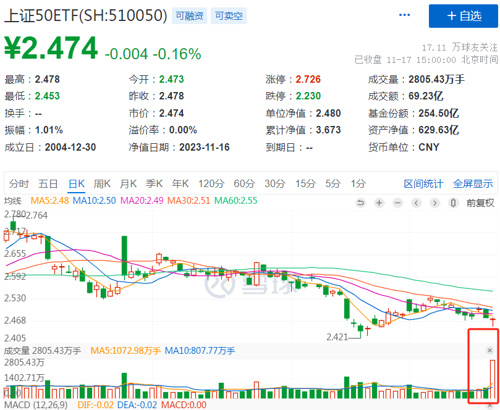The width and height of the screenshot is (500, 410).
Task: Zoom out the chart with minus icon
Action: (398, 202)
